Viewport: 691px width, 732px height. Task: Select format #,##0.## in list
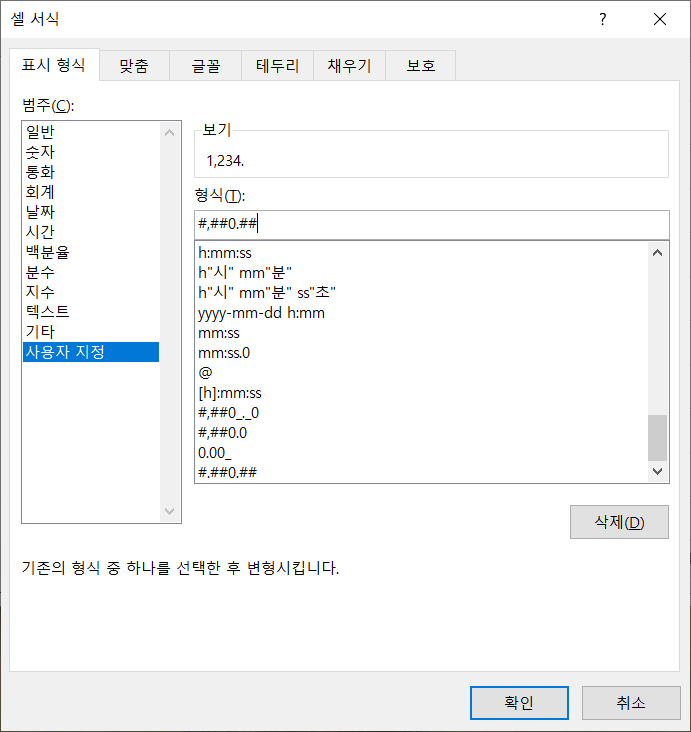(x=422, y=472)
